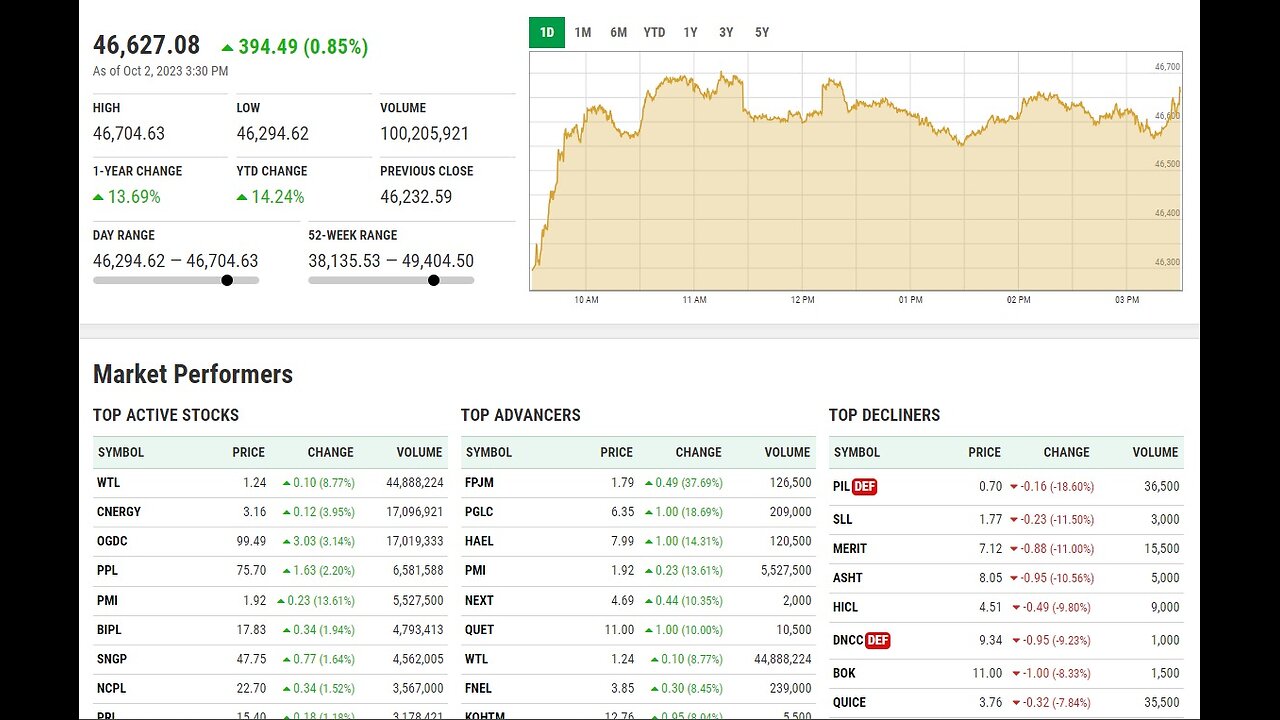Select the 1Y chart range
This screenshot has width=1280, height=720.
click(x=691, y=32)
